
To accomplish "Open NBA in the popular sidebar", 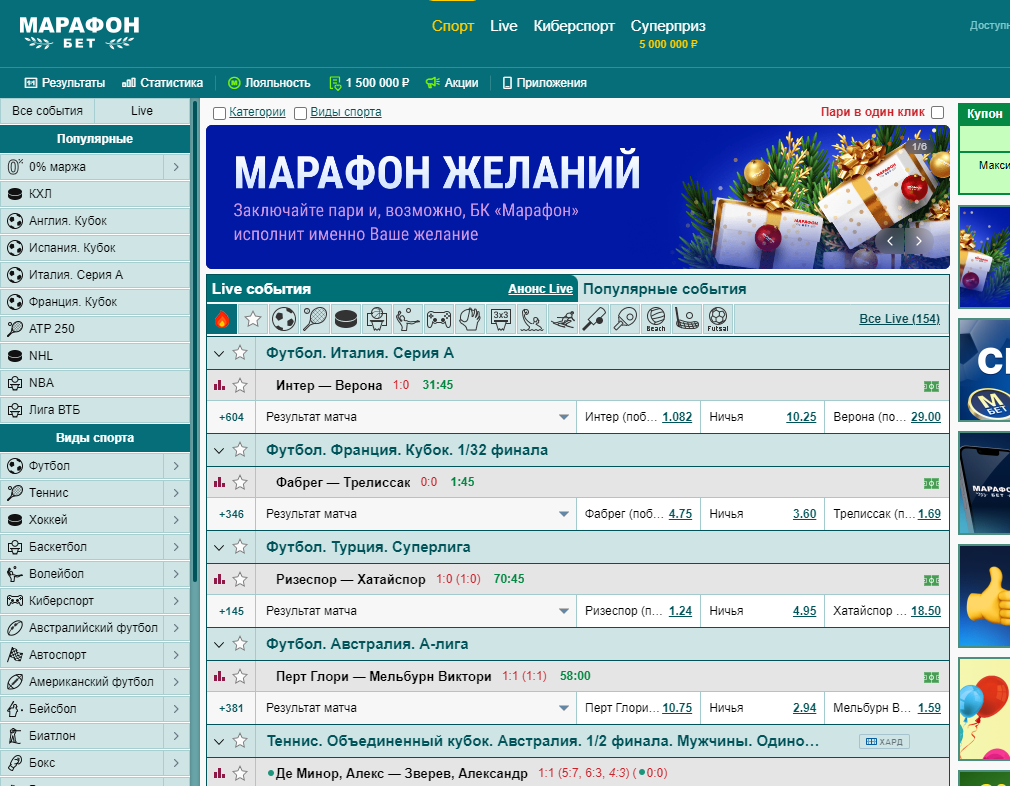I will (x=95, y=383).
